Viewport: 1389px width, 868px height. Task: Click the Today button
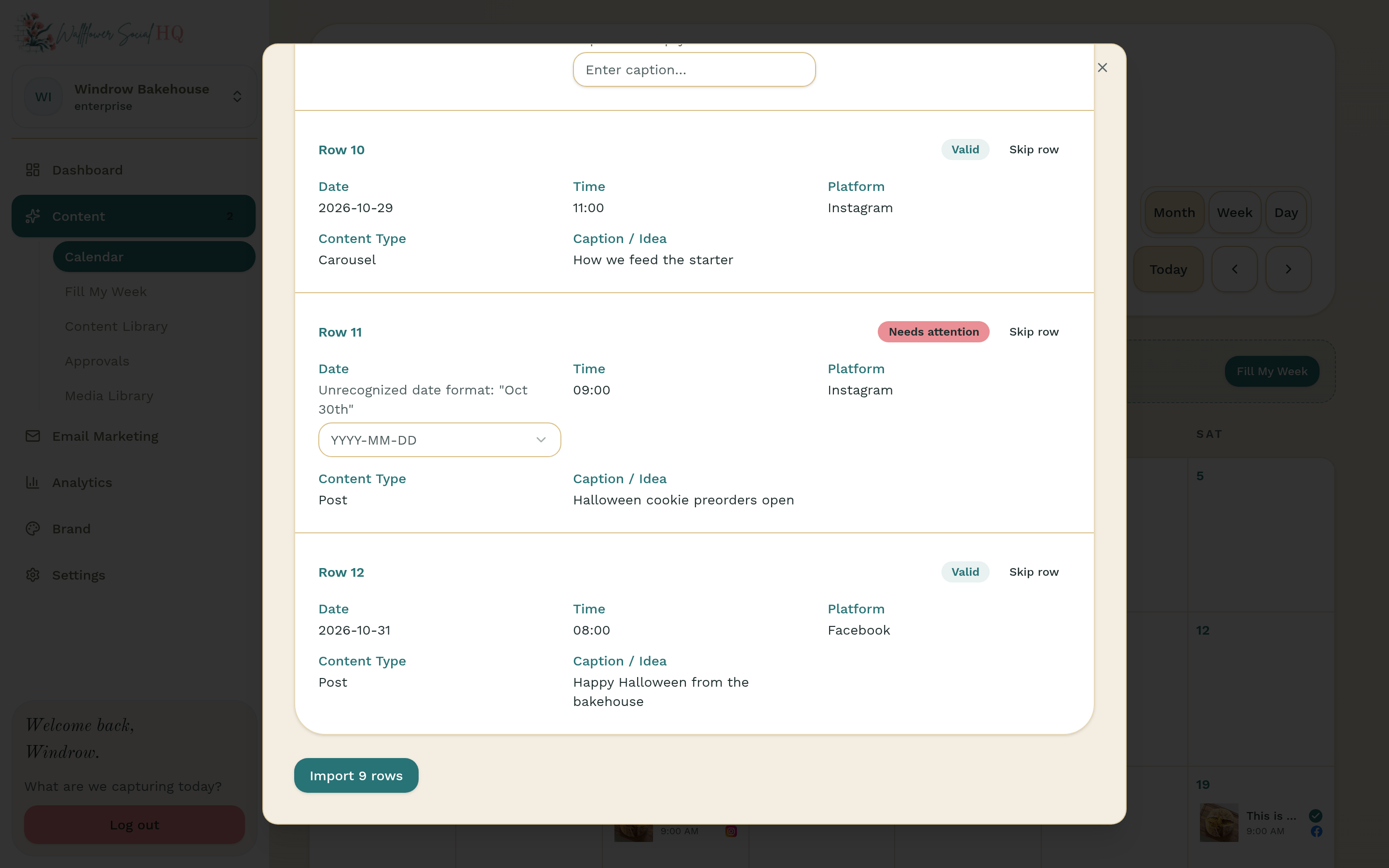point(1168,269)
